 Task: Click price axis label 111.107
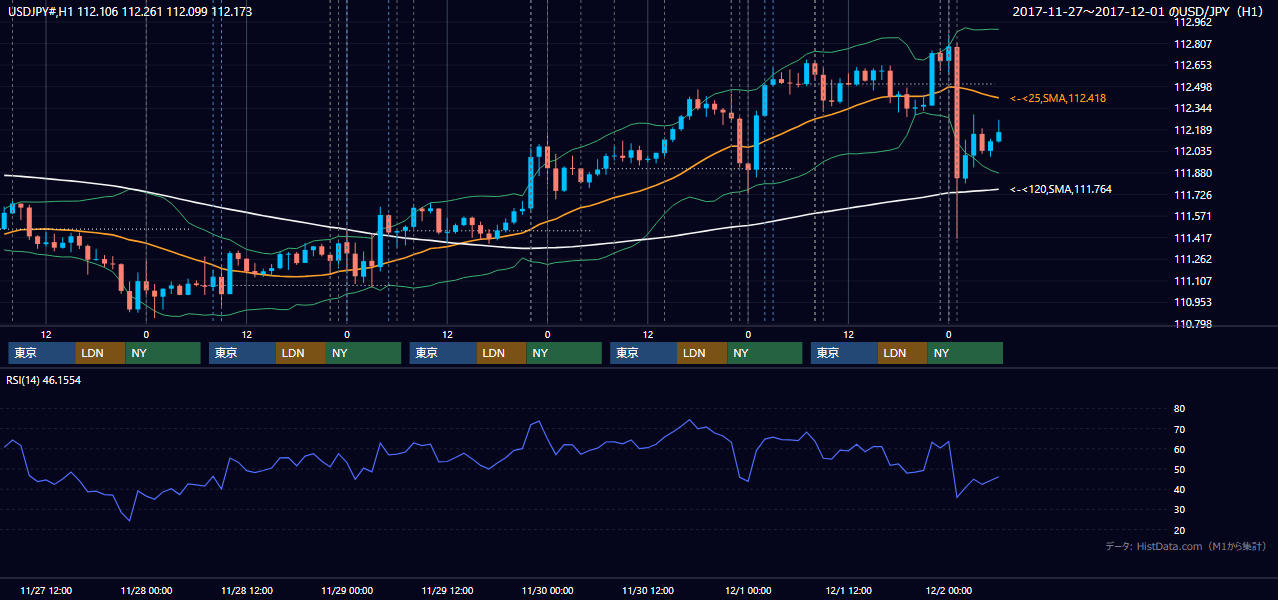coord(1192,281)
